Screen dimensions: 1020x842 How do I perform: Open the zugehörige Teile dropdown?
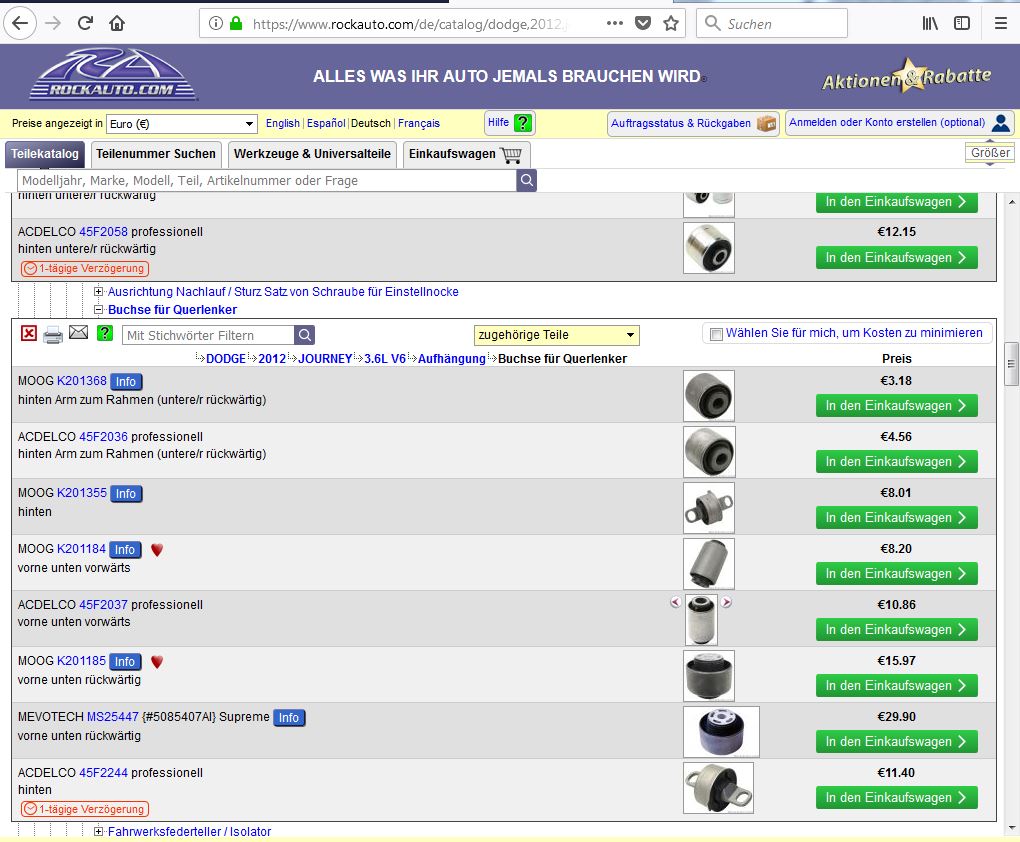pyautogui.click(x=556, y=335)
